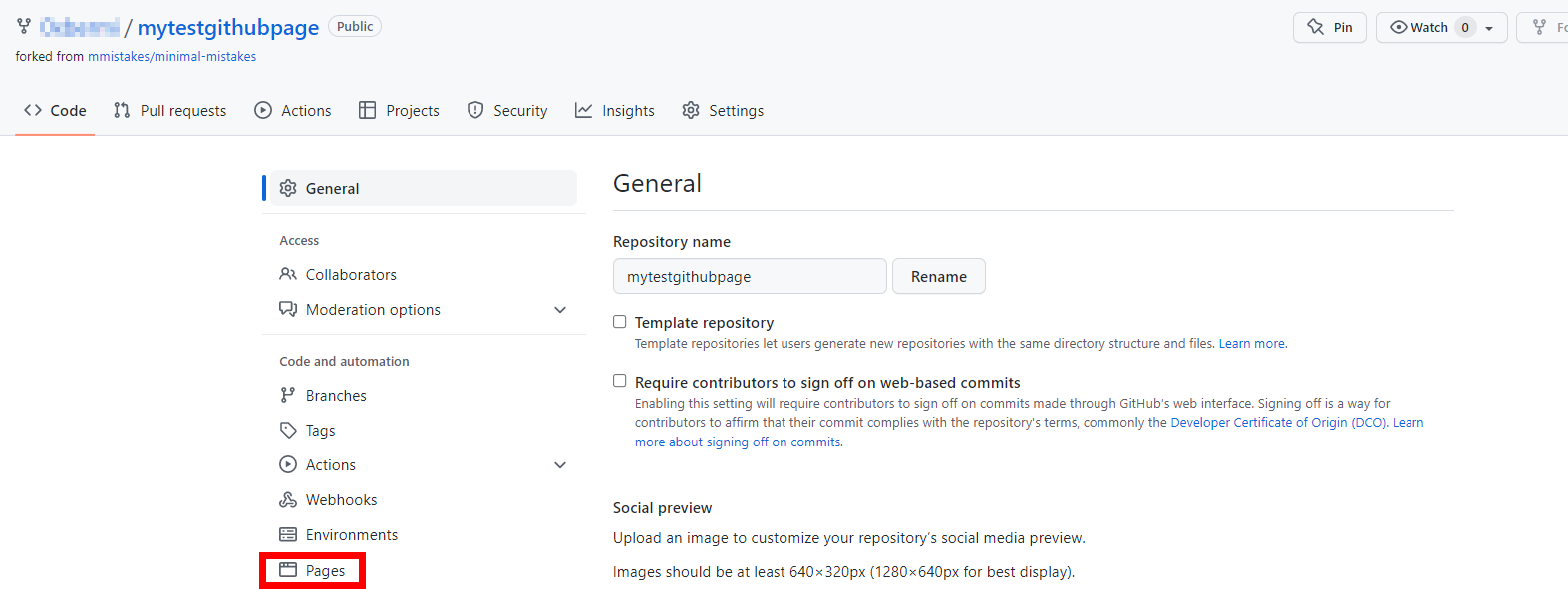Open the Projects tab
The width and height of the screenshot is (1568, 589).
(400, 110)
